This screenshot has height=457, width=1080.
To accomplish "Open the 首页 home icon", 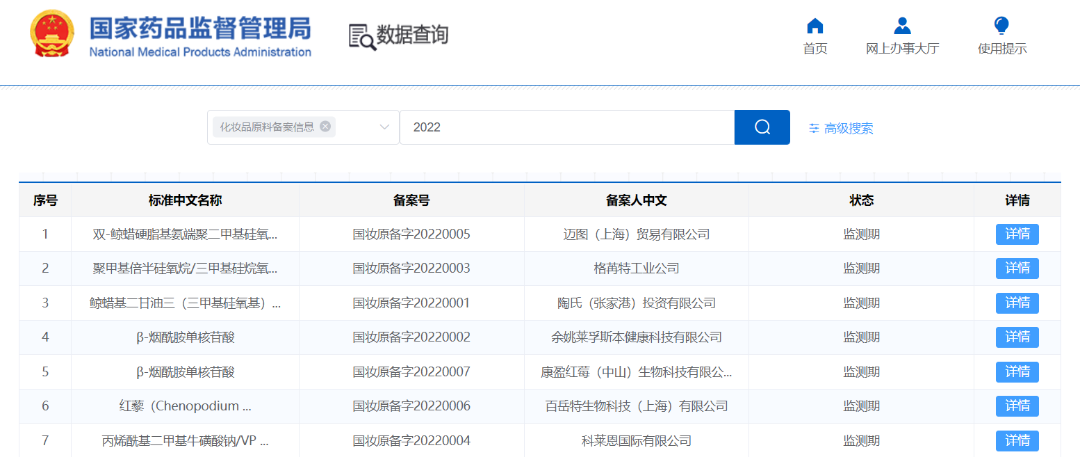I will point(815,26).
